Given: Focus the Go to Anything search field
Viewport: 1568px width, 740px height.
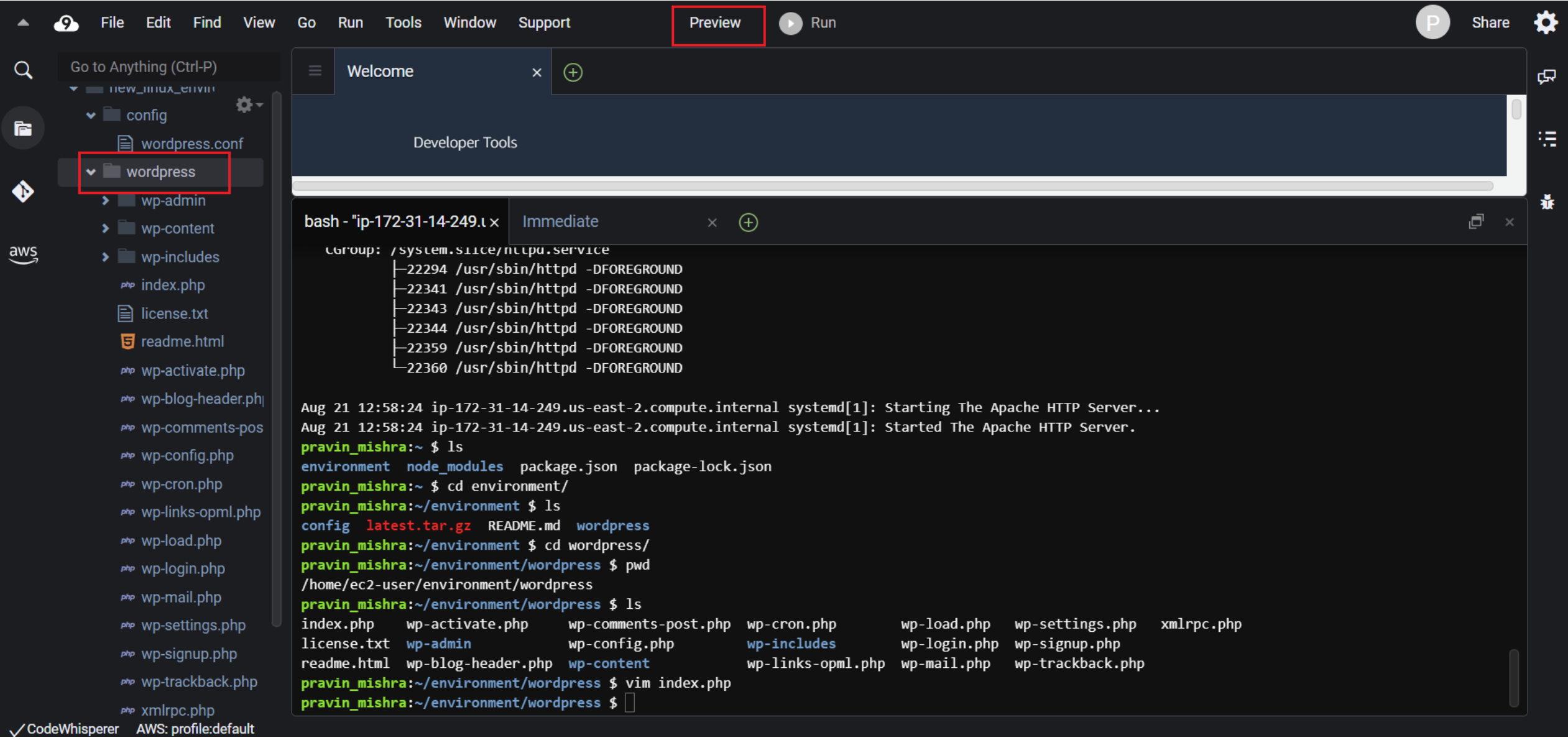Looking at the screenshot, I should click(169, 67).
